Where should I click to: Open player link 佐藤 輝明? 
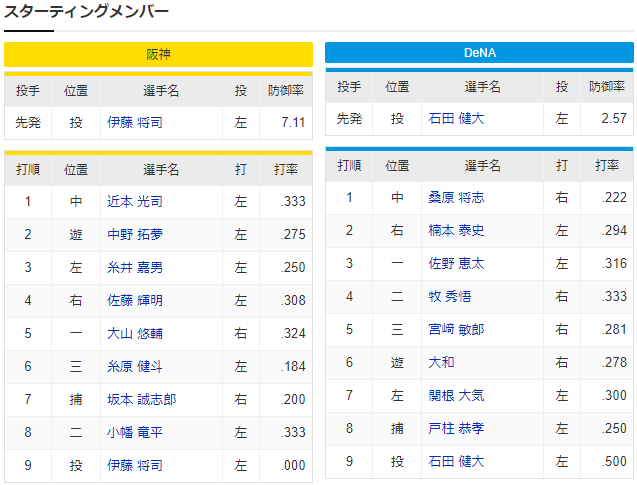(135, 300)
